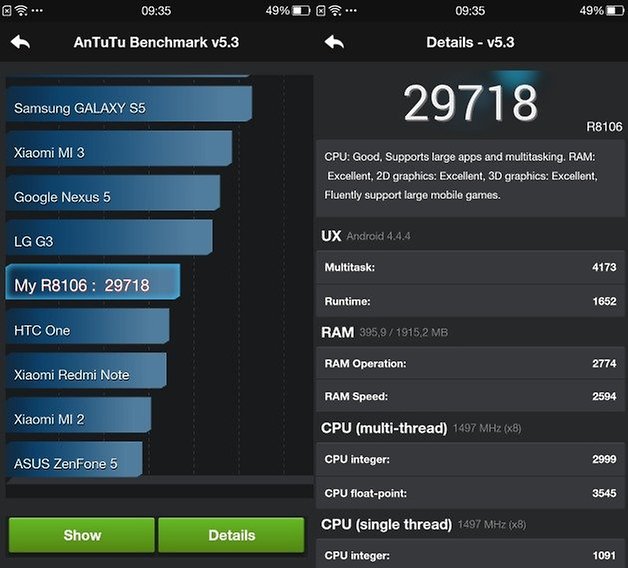
Task: Tap back arrow on Details screen
Action: 334,42
